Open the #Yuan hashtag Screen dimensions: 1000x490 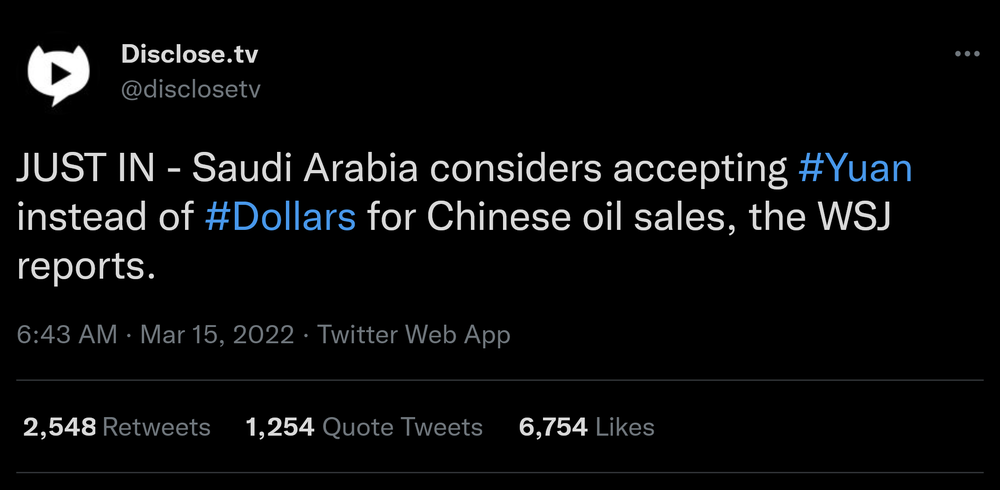pos(855,169)
